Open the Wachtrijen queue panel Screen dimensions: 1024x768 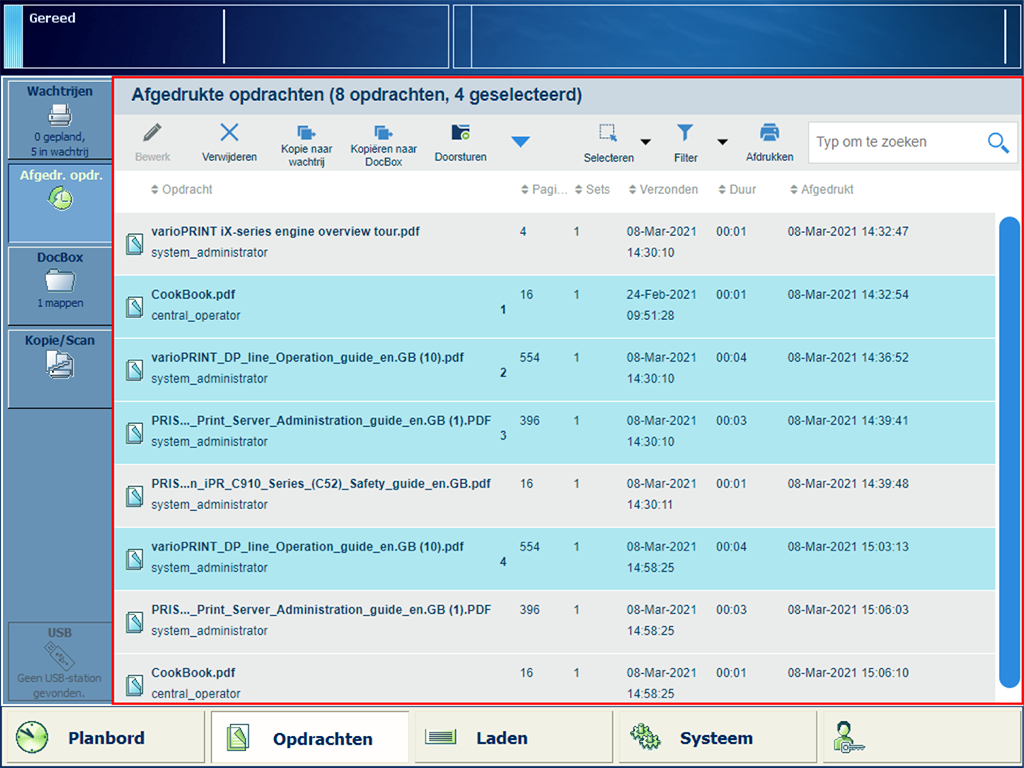(x=59, y=120)
